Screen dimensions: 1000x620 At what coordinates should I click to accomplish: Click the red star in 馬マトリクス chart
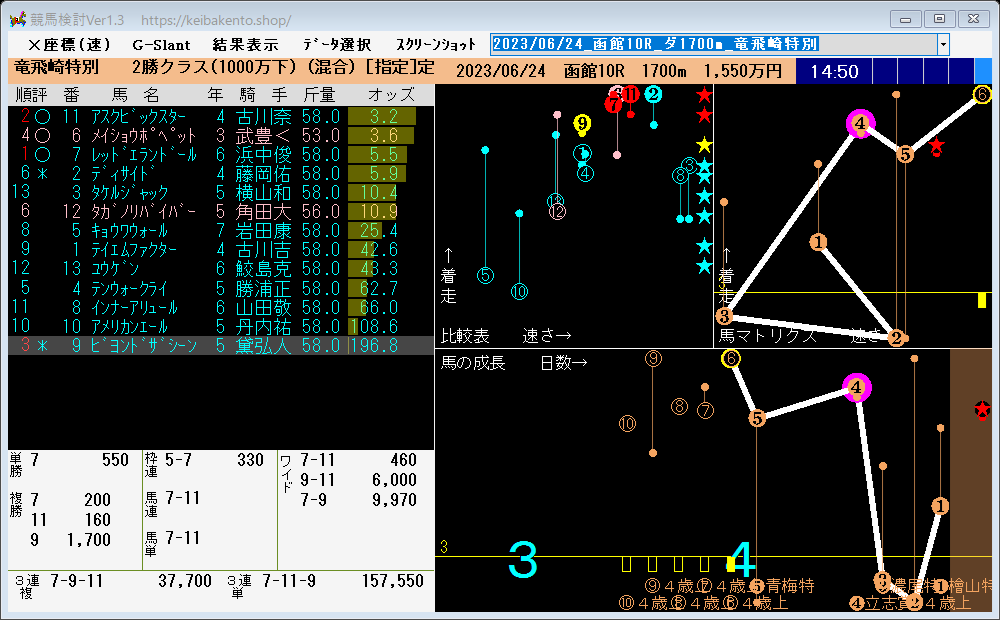pyautogui.click(x=936, y=145)
